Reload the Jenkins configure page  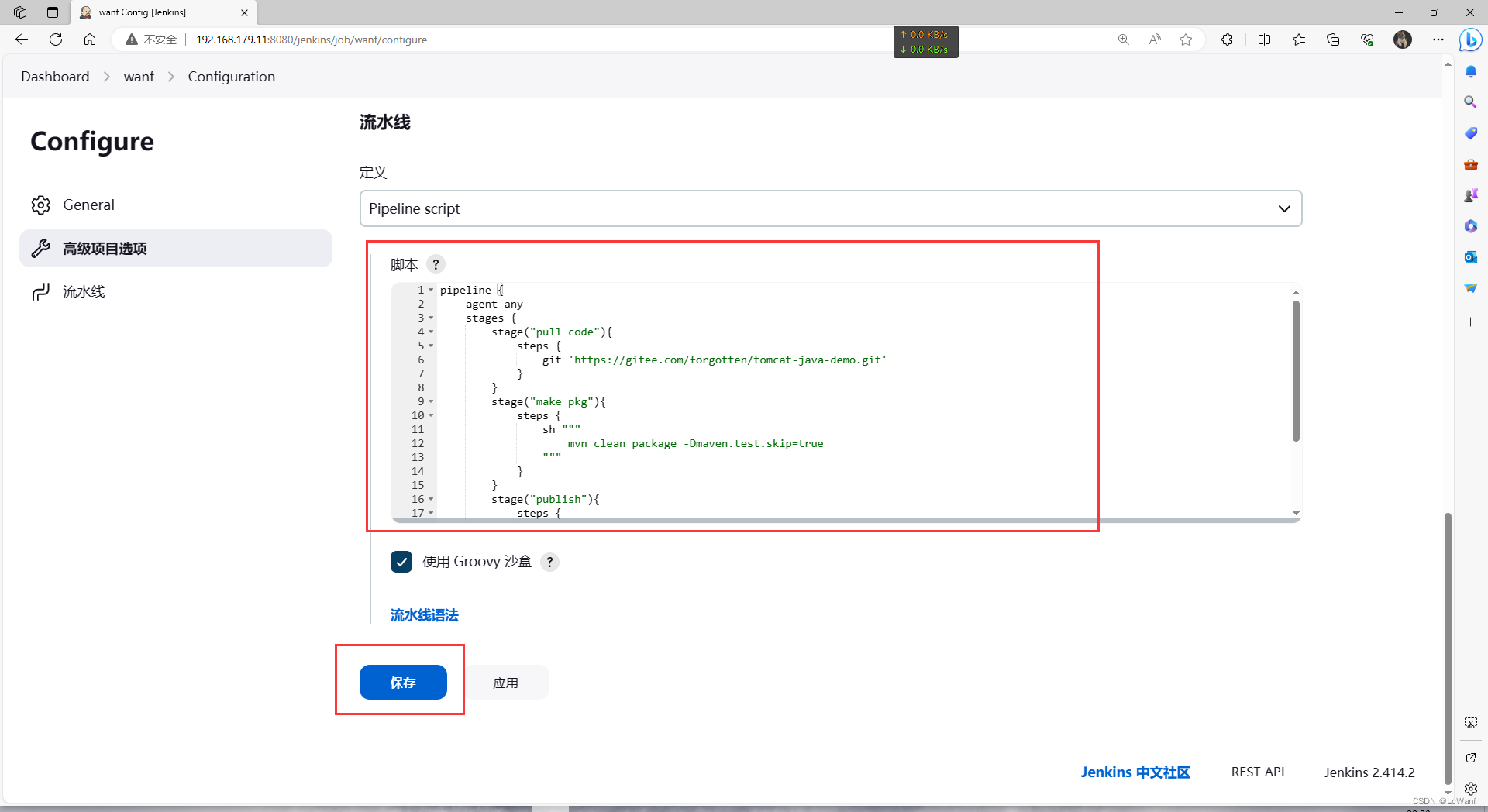click(x=56, y=40)
